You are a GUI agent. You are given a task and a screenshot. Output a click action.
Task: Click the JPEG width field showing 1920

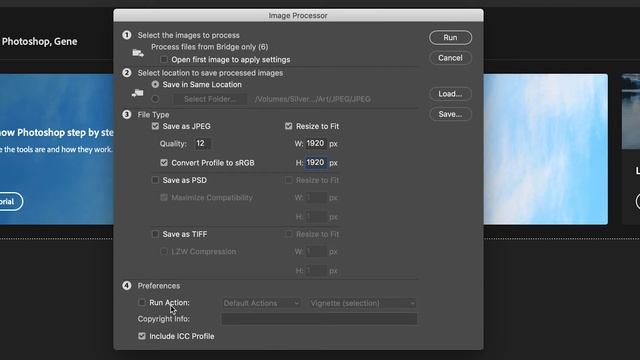coord(316,144)
